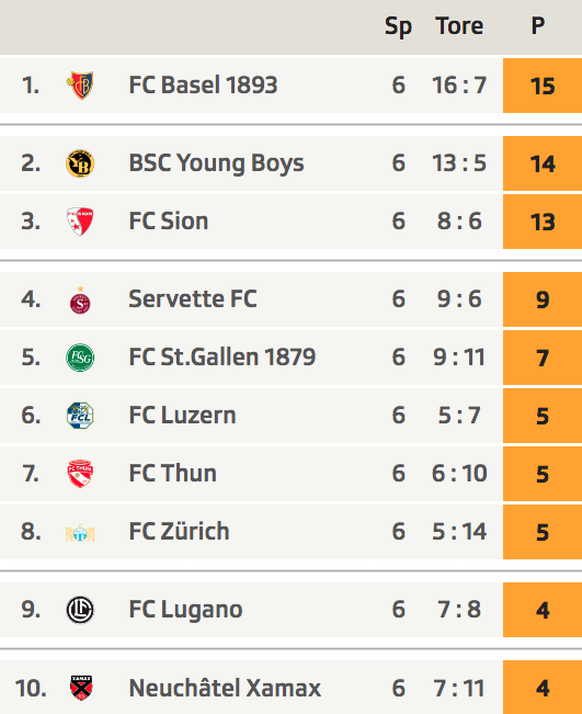Viewport: 582px width, 714px height.
Task: Click the FC Luzern FCL badge
Action: tap(80, 415)
